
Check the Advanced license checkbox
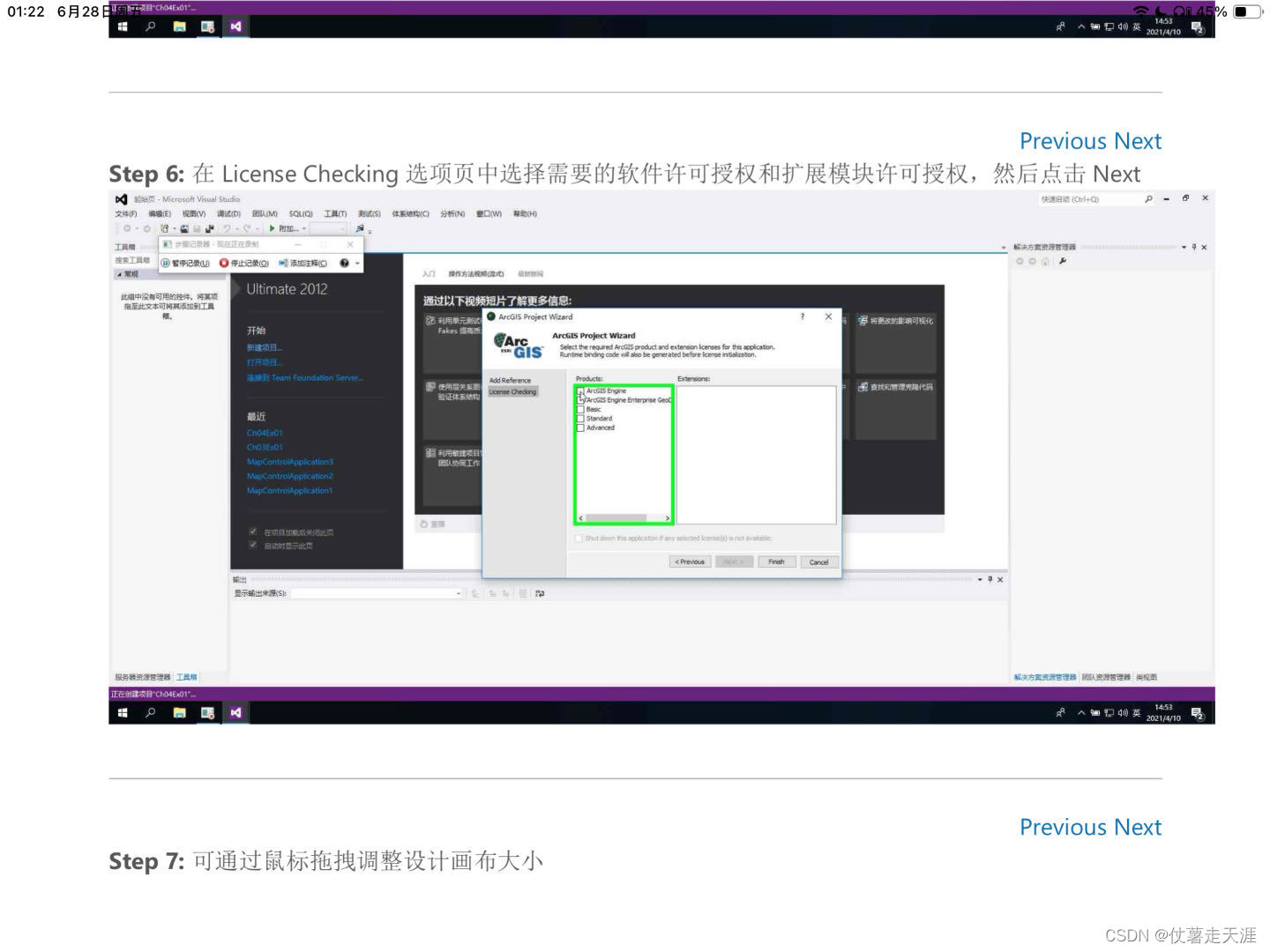point(580,428)
